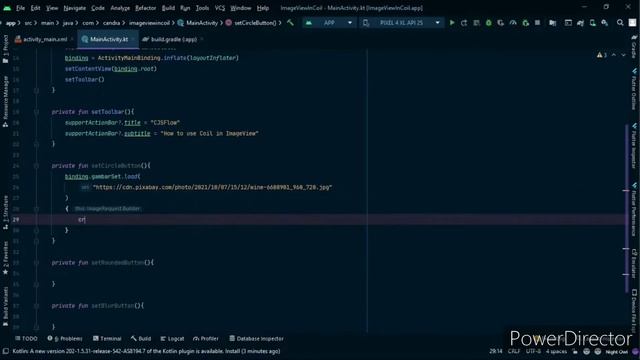Click the user account icon at top right
Image resolution: width=640 pixels, height=360 pixels.
pos(632,23)
